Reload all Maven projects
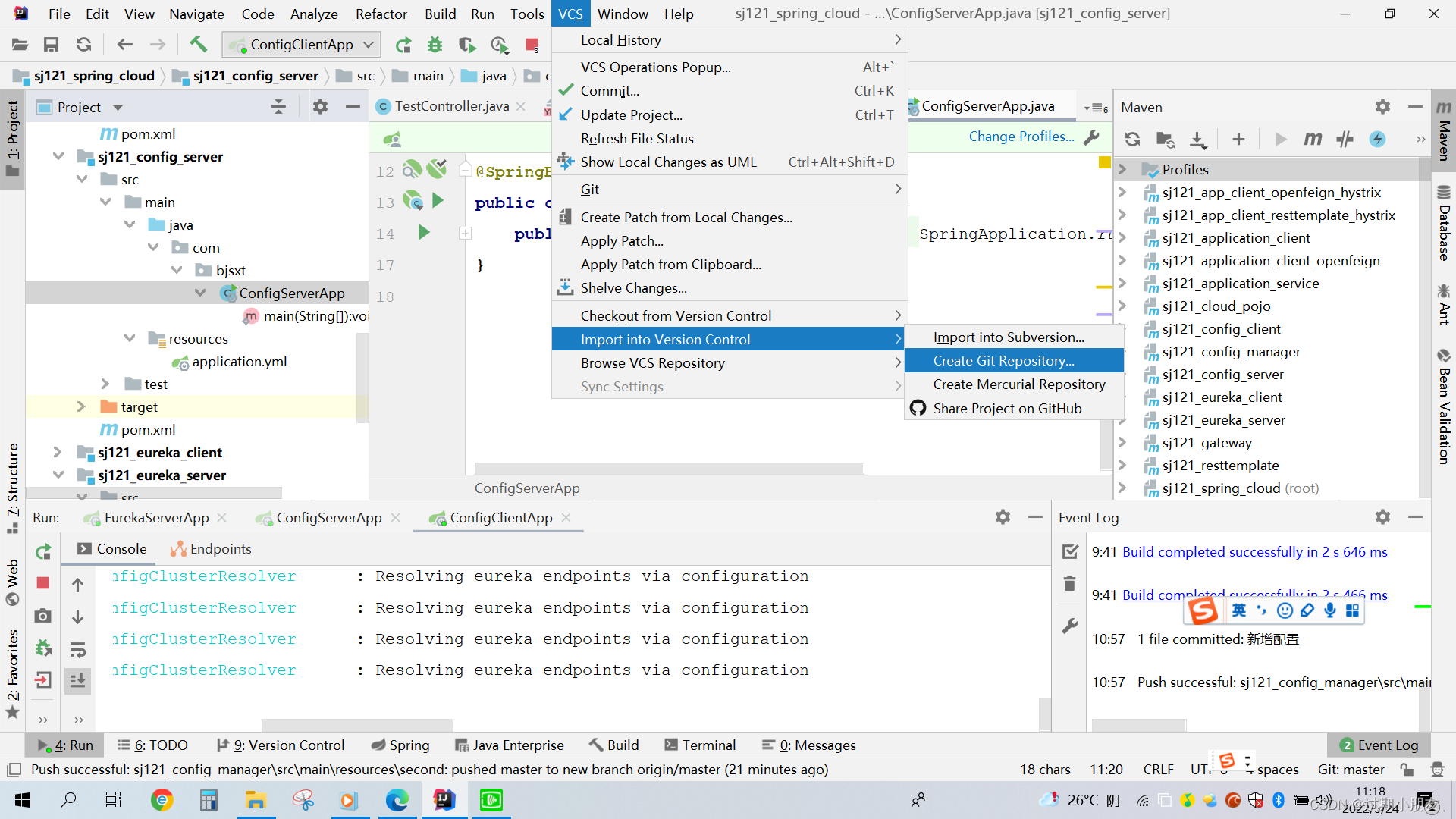Viewport: 1456px width, 819px height. (x=1132, y=140)
